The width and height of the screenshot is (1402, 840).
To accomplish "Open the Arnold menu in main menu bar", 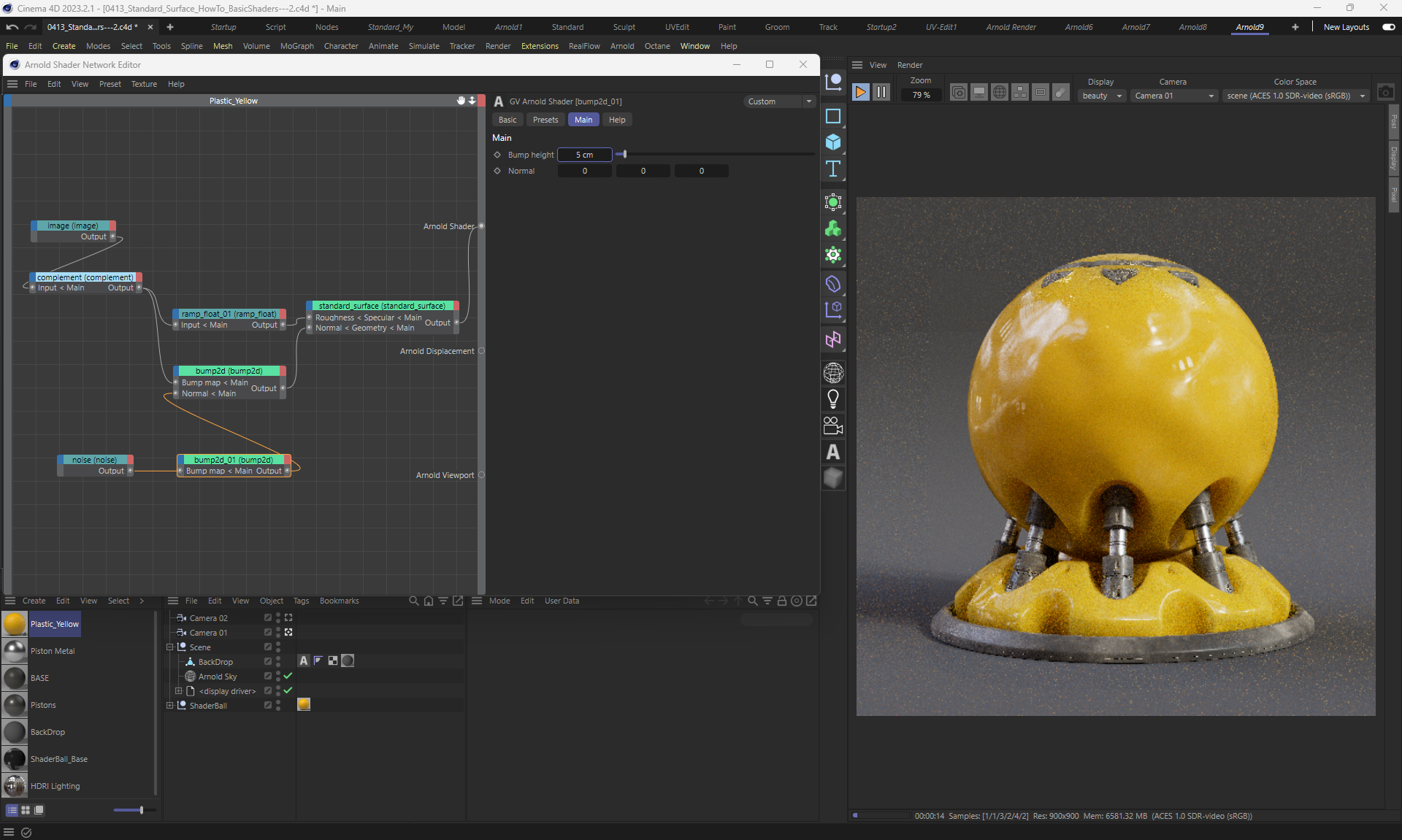I will (x=621, y=46).
